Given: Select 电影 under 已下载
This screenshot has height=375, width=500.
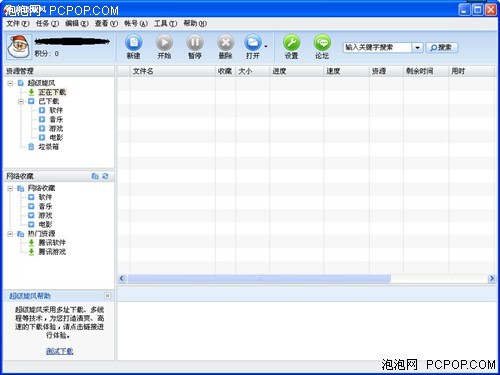Looking at the screenshot, I should click(56, 137).
